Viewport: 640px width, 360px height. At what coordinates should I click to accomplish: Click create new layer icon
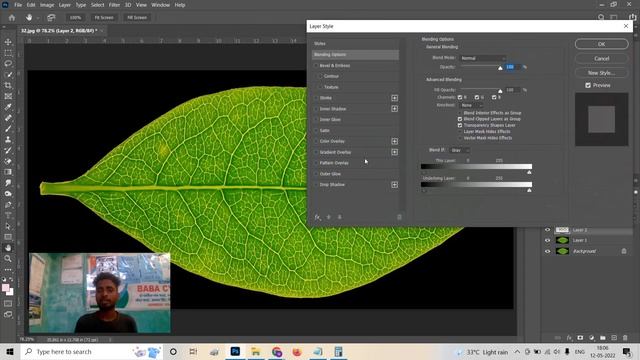[614, 338]
